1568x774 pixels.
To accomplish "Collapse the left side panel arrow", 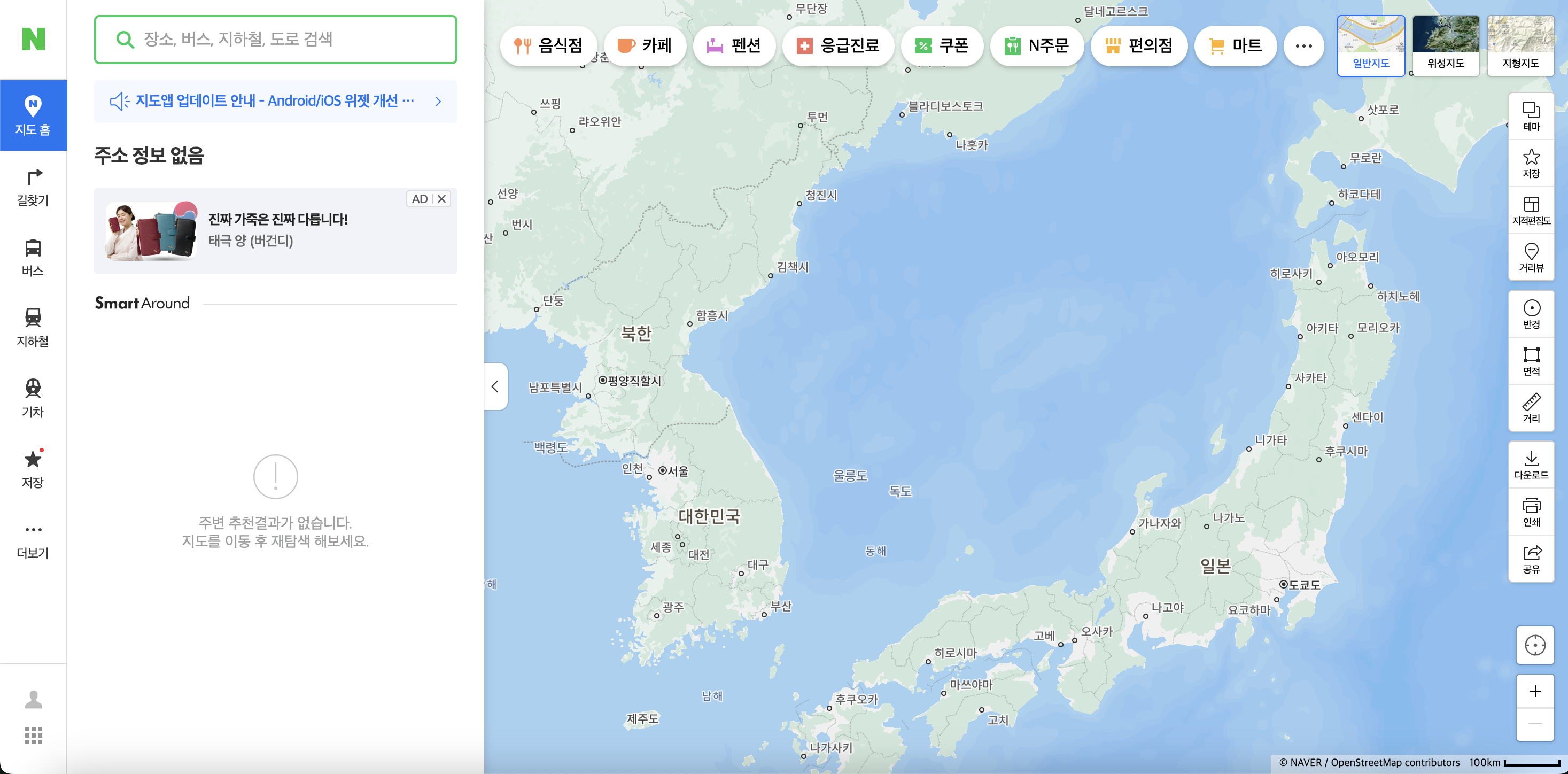I will pyautogui.click(x=495, y=386).
